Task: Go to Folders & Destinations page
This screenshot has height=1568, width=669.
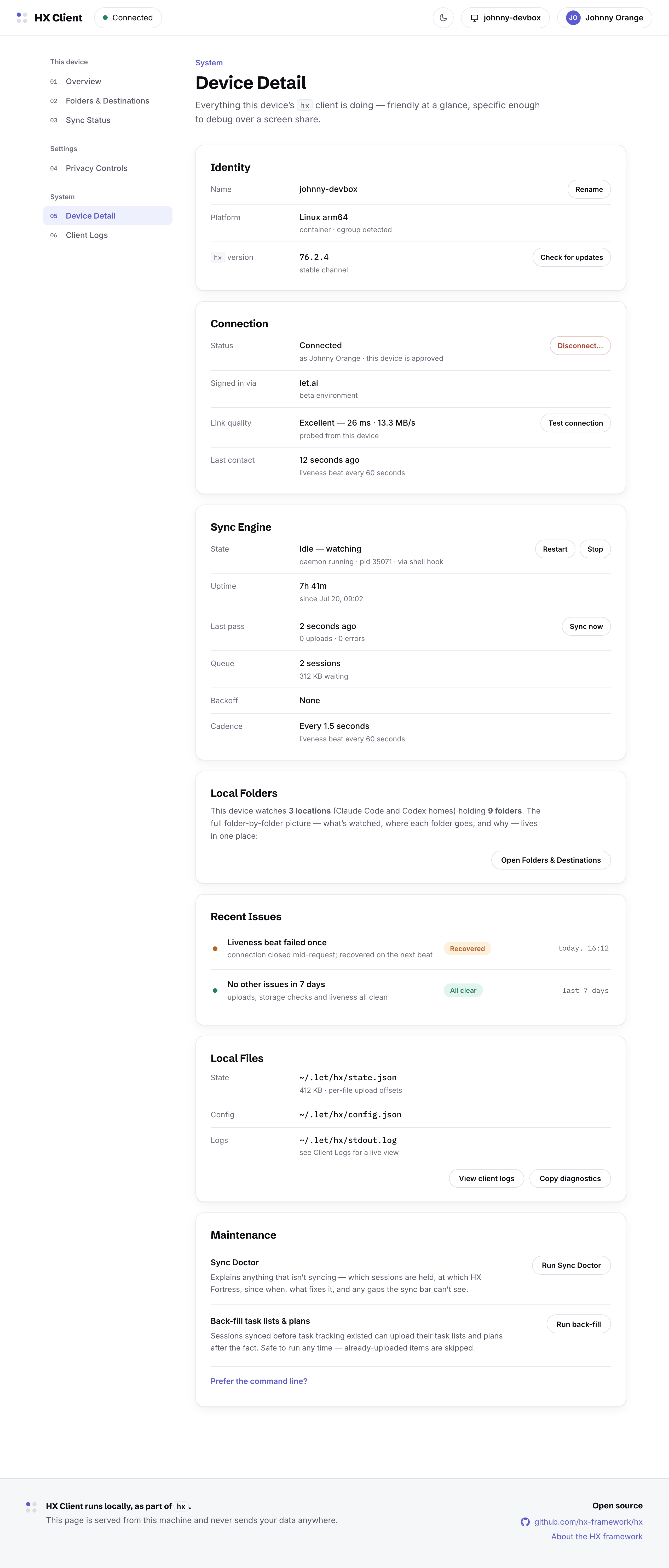Action: pos(107,101)
